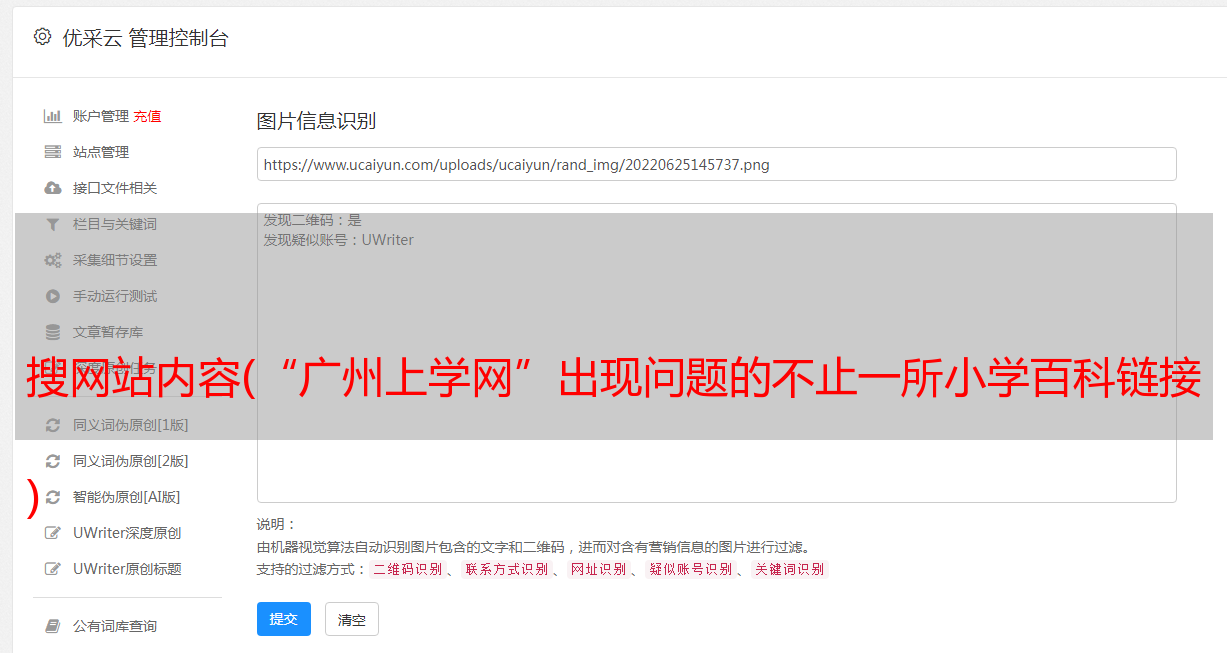
Task: Click the image URL input field
Action: (716, 164)
